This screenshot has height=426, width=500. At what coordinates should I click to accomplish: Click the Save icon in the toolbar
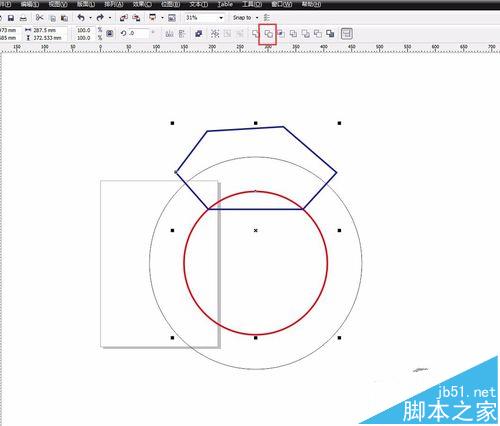tap(11, 18)
